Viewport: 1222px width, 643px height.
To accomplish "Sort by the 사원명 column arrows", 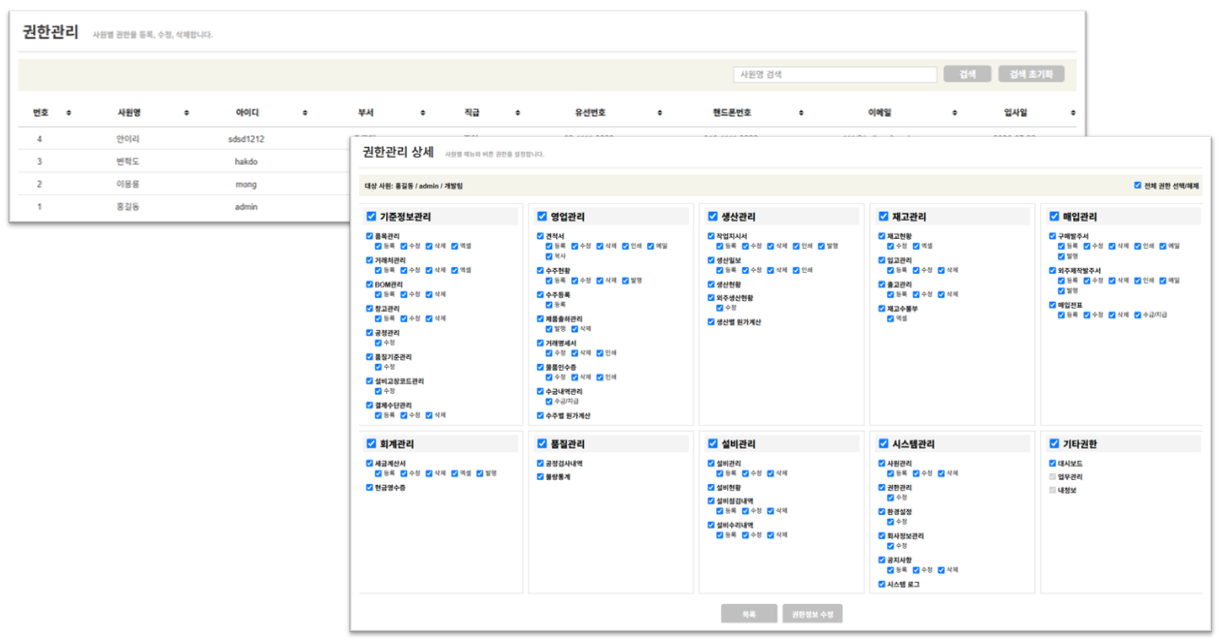I will (186, 112).
